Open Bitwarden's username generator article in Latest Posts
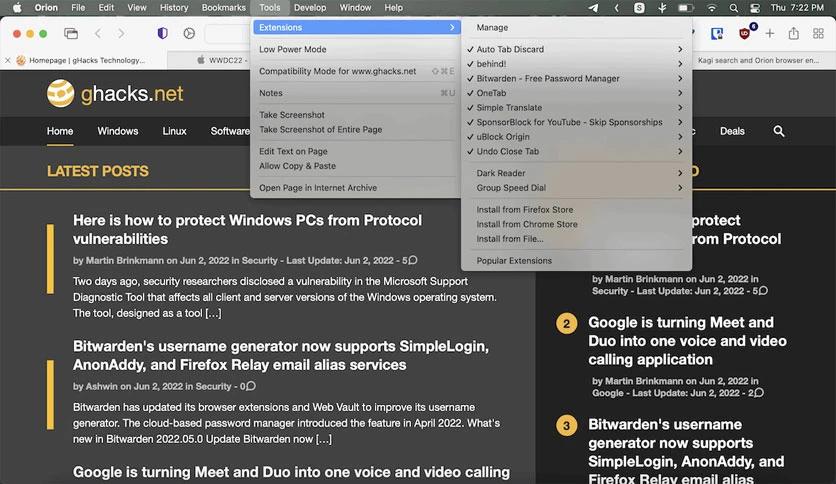Image resolution: width=836 pixels, height=484 pixels. click(281, 356)
